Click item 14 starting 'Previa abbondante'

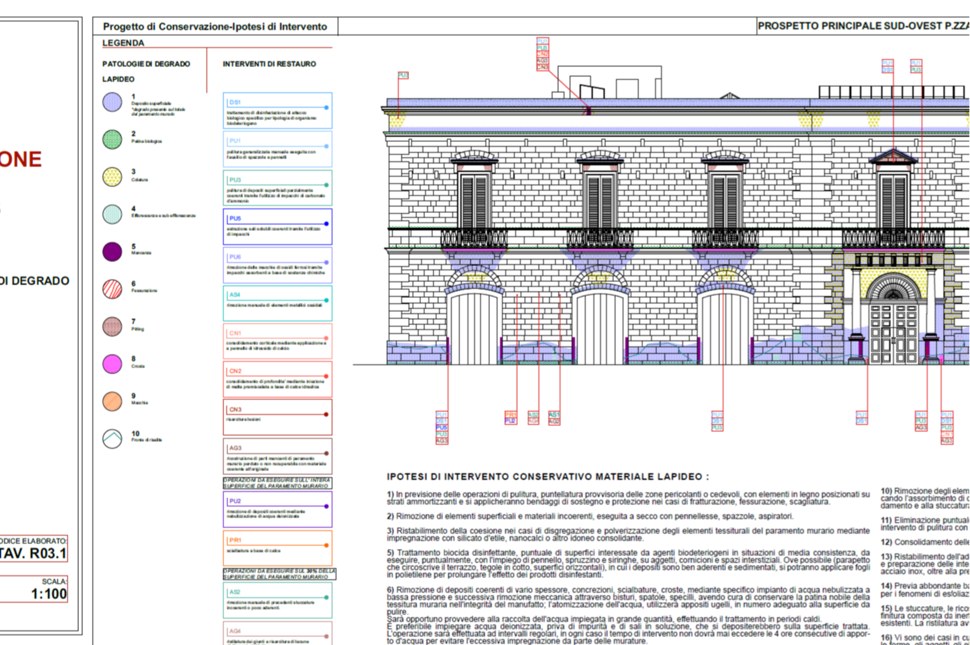(x=925, y=589)
